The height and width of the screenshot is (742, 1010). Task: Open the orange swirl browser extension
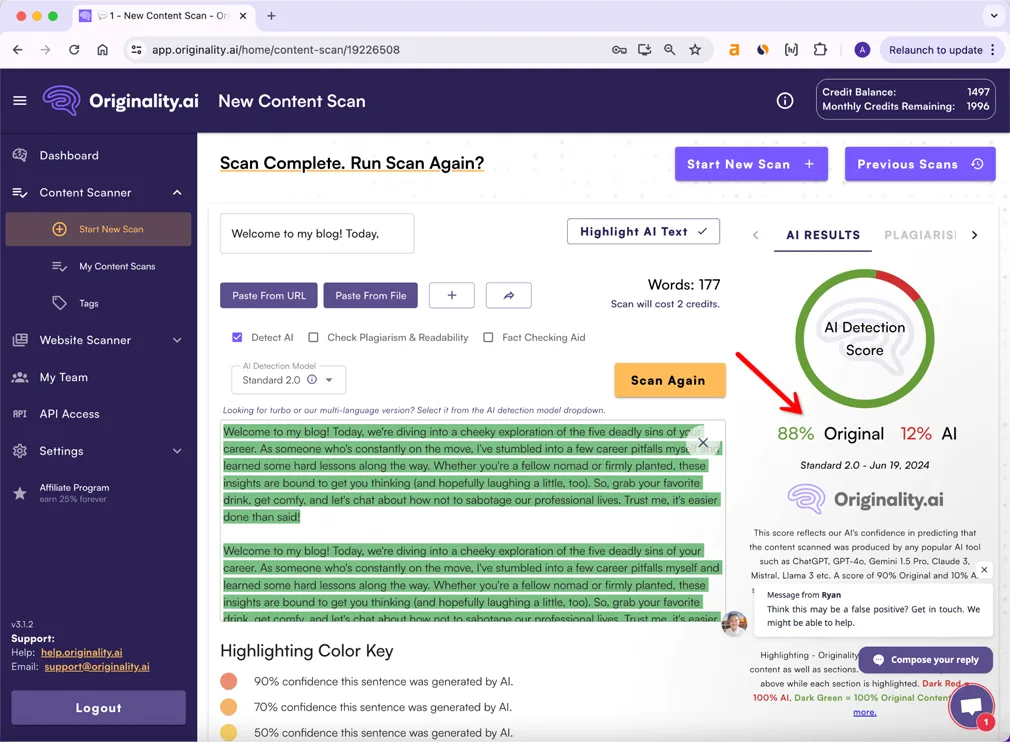pos(763,50)
